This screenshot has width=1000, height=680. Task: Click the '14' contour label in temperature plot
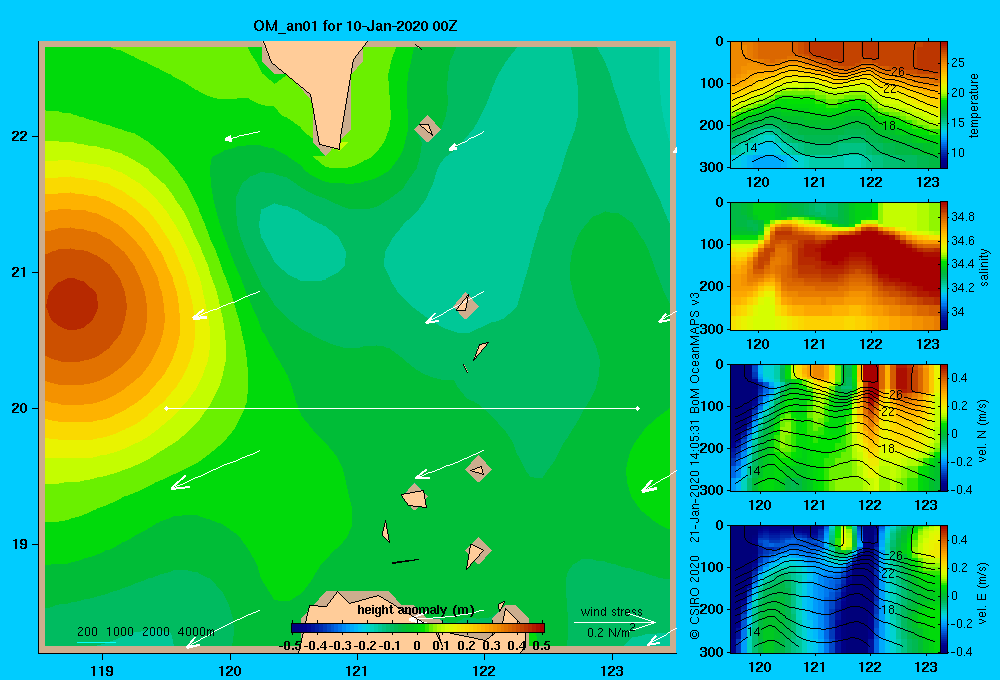[x=751, y=147]
